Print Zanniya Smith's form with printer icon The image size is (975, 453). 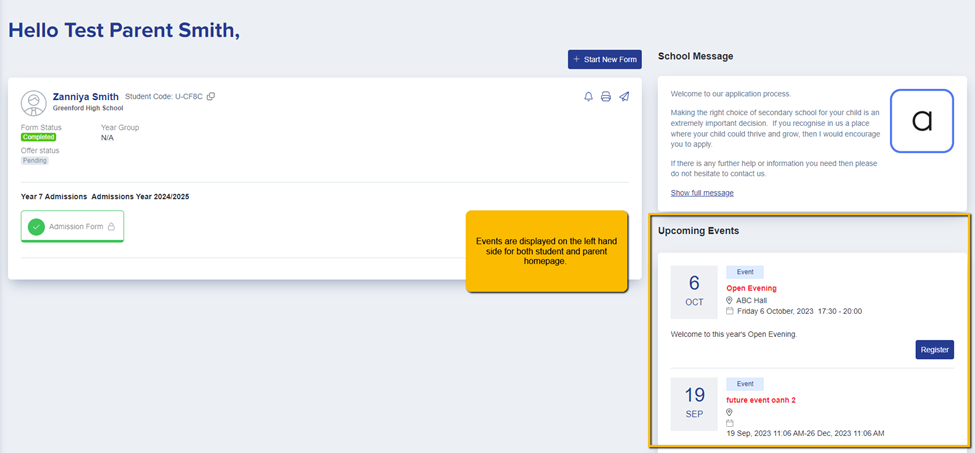click(606, 96)
